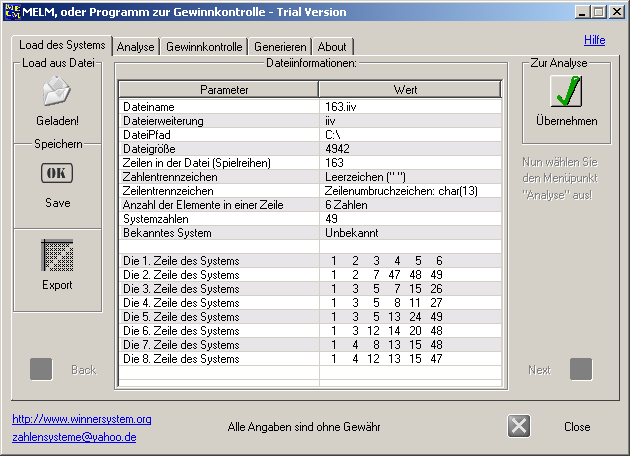Viewport: 630px width, 456px height.
Task: Select Die 6. Zeile des Systems
Action: [219, 331]
